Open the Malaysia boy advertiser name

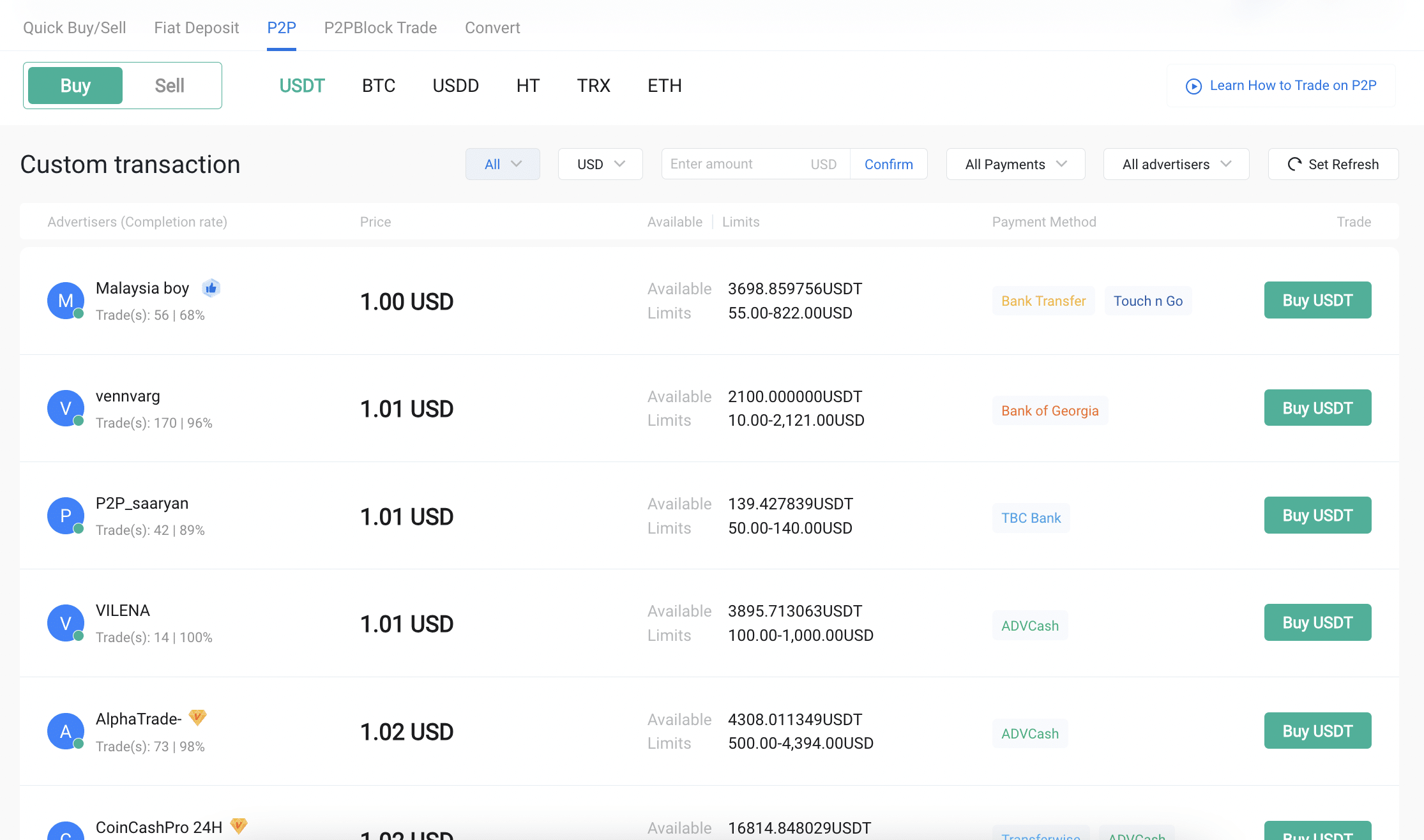[142, 289]
